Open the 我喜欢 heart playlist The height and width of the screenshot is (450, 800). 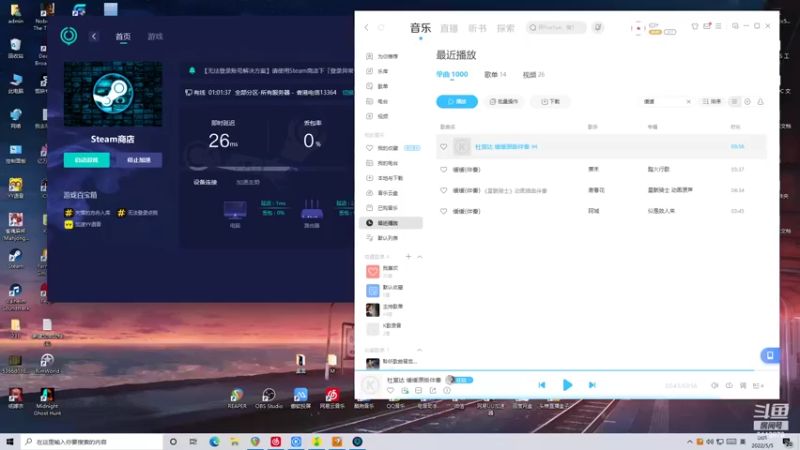(x=391, y=271)
